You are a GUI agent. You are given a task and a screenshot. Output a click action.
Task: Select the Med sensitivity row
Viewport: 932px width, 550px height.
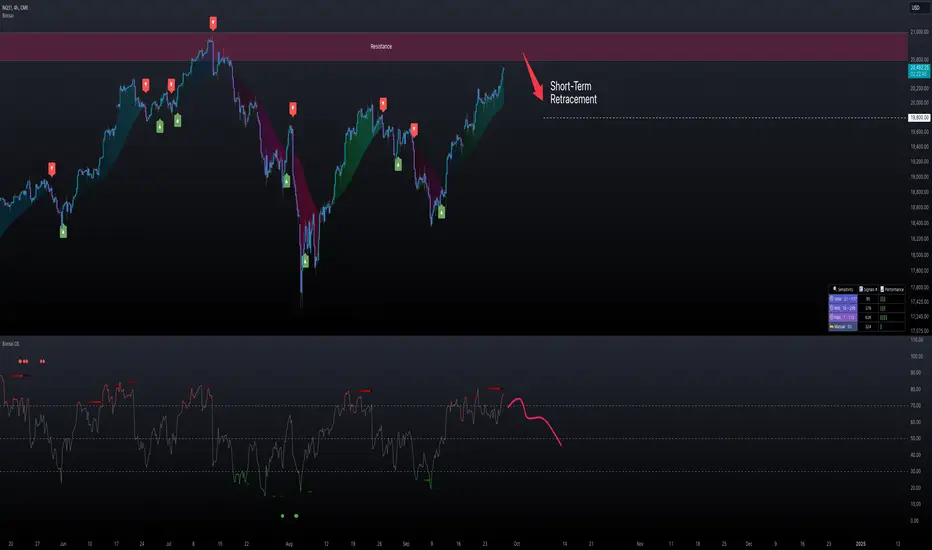click(867, 308)
